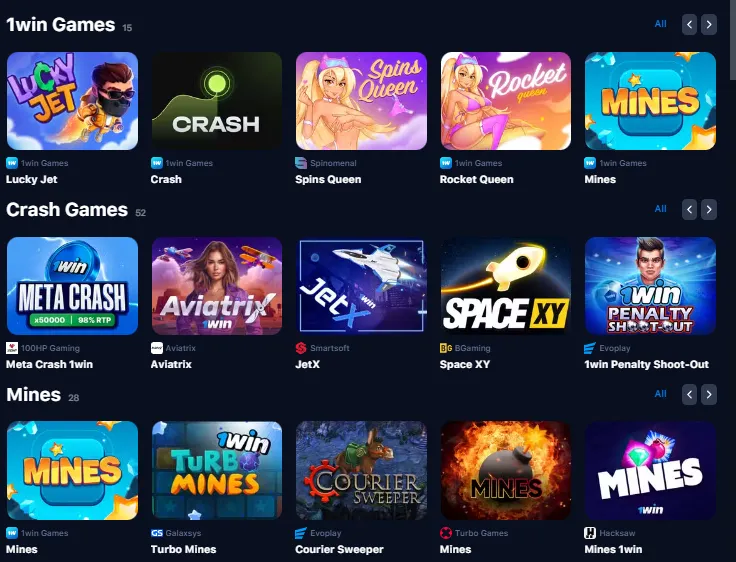736x562 pixels.
Task: Click the Spinomenal provider icon under Spins Queen
Action: click(x=301, y=163)
